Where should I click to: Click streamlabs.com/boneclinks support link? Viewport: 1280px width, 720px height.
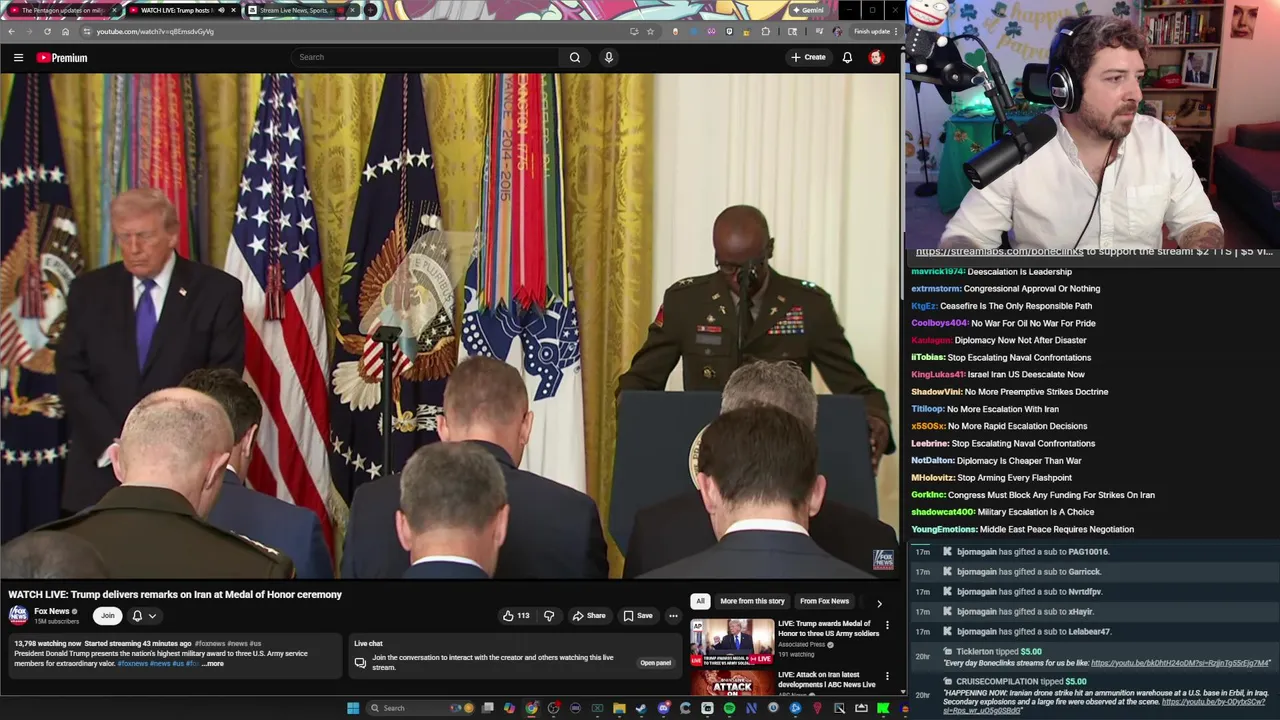tap(1000, 252)
